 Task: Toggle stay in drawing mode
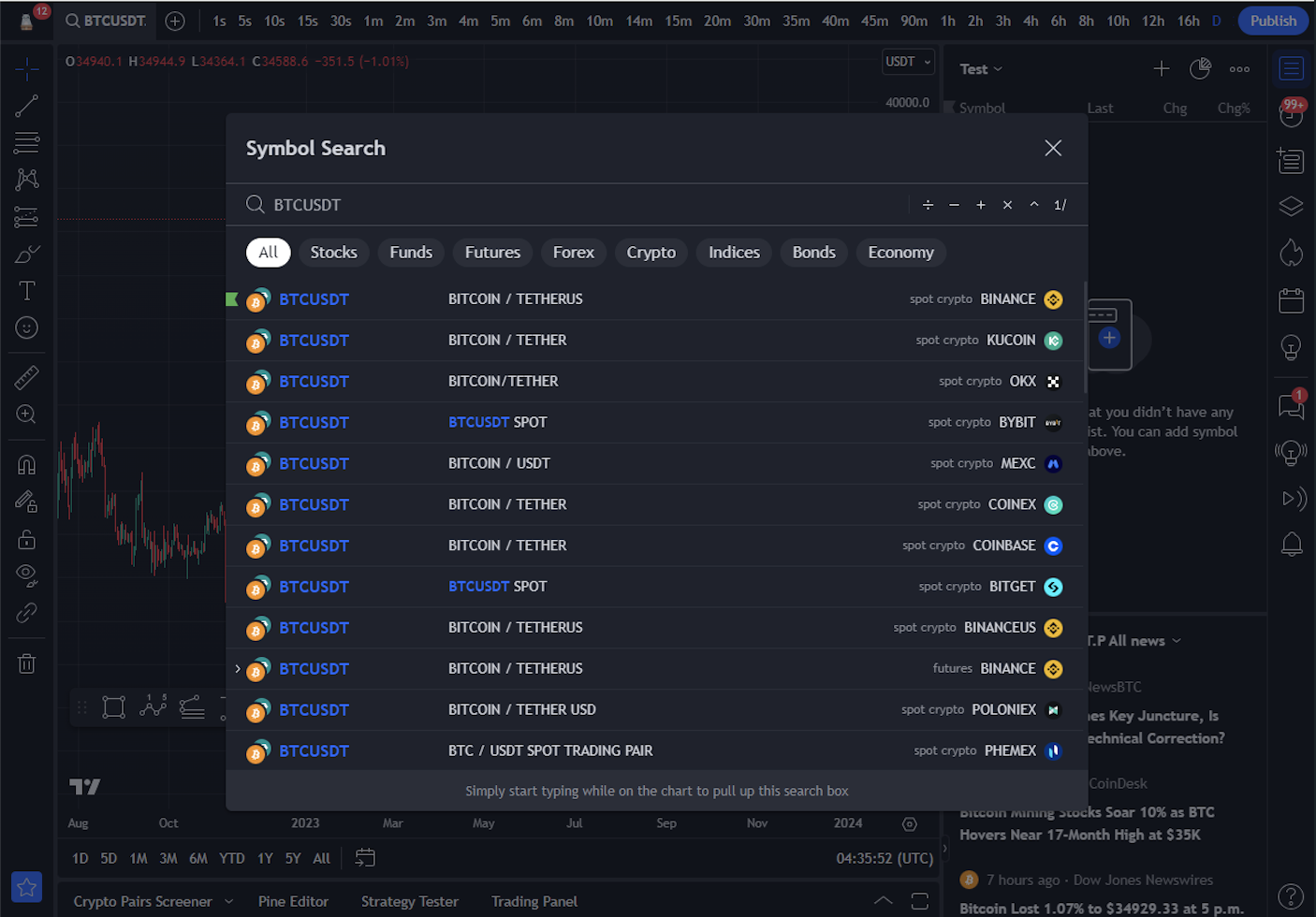point(26,502)
